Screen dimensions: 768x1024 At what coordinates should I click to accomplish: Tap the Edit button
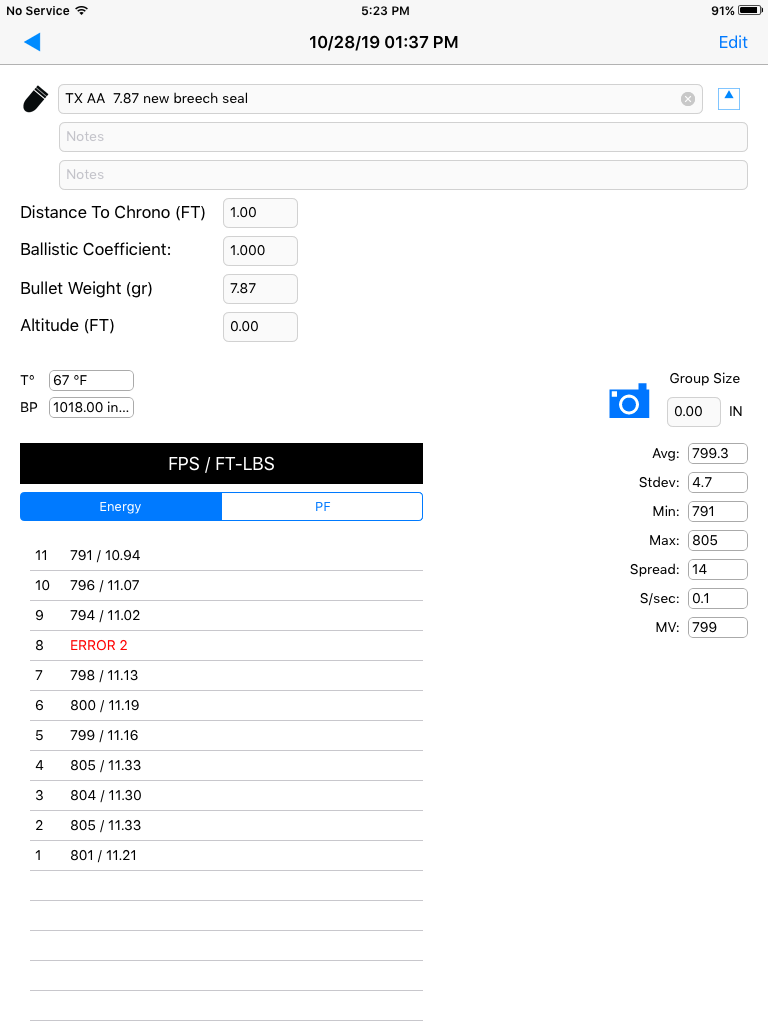pyautogui.click(x=733, y=42)
